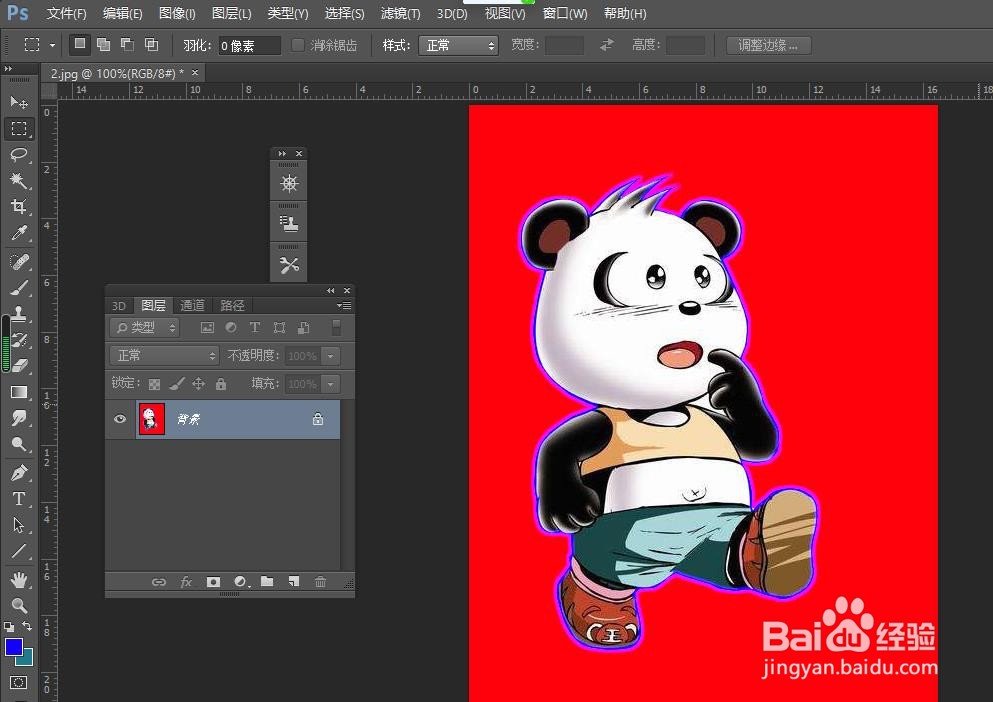
Task: Collapse the Layers panel with double arrows
Action: 331,290
